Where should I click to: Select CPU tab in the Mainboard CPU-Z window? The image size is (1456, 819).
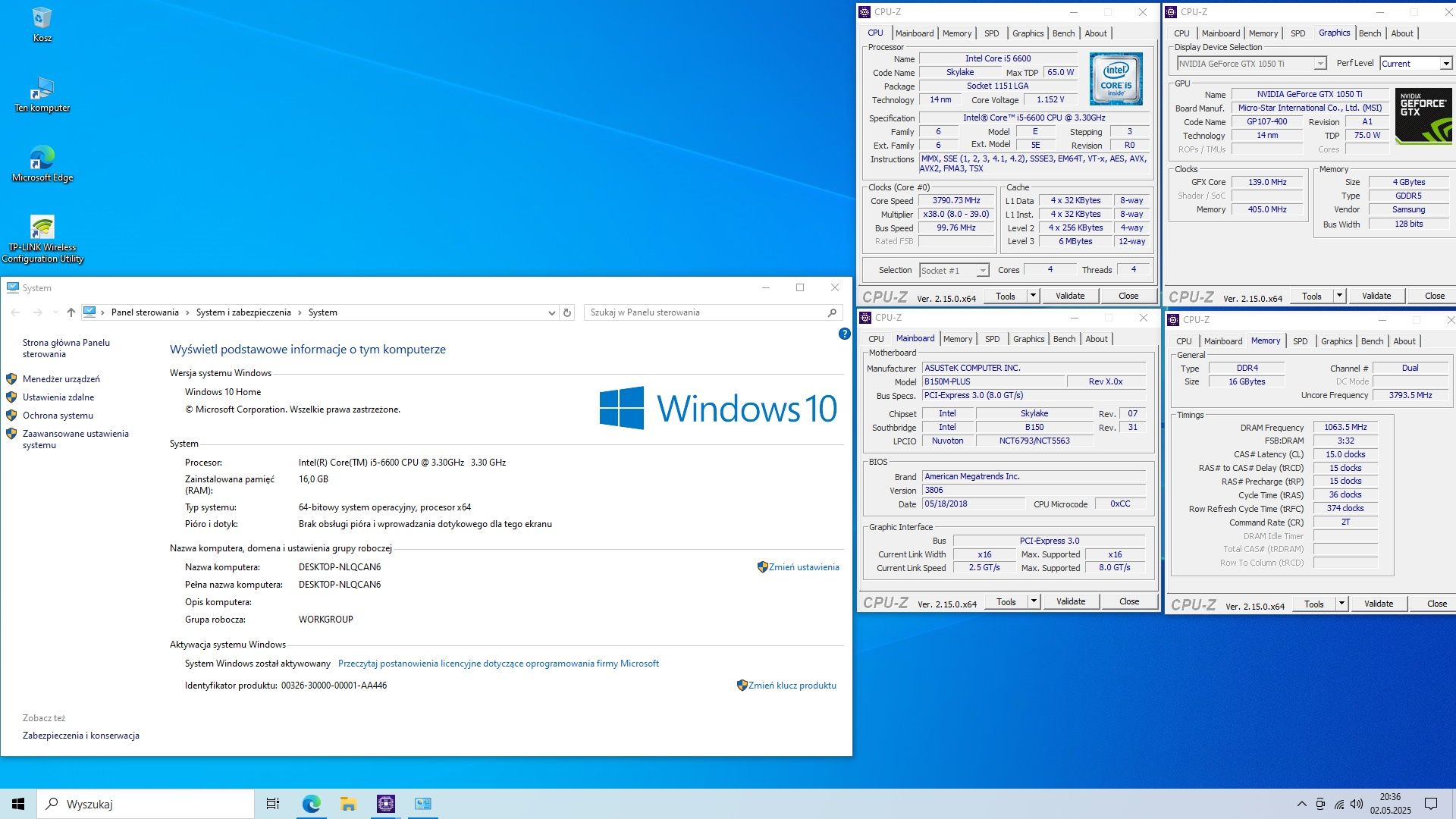(876, 339)
